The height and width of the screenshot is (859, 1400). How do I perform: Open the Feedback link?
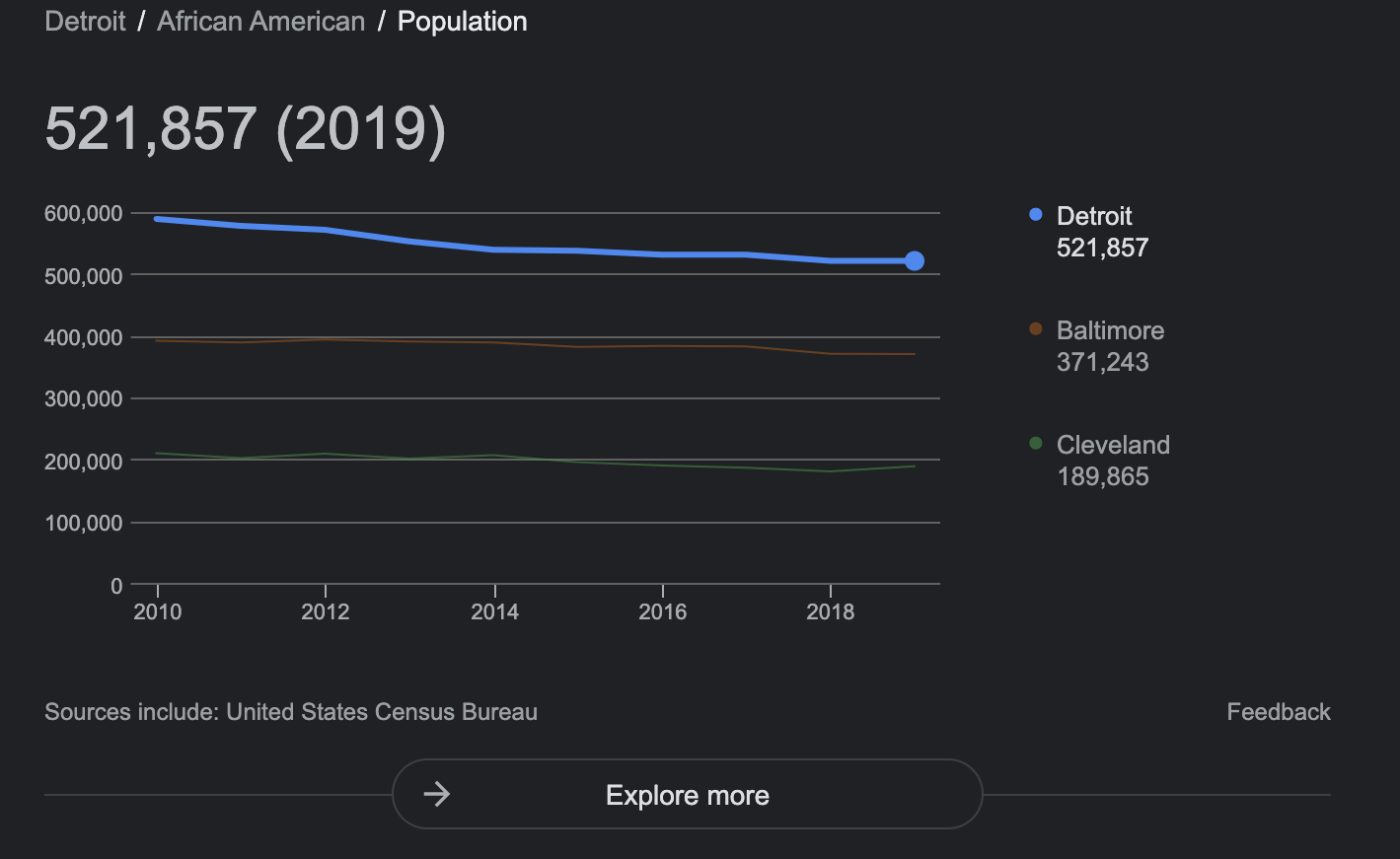click(x=1279, y=712)
